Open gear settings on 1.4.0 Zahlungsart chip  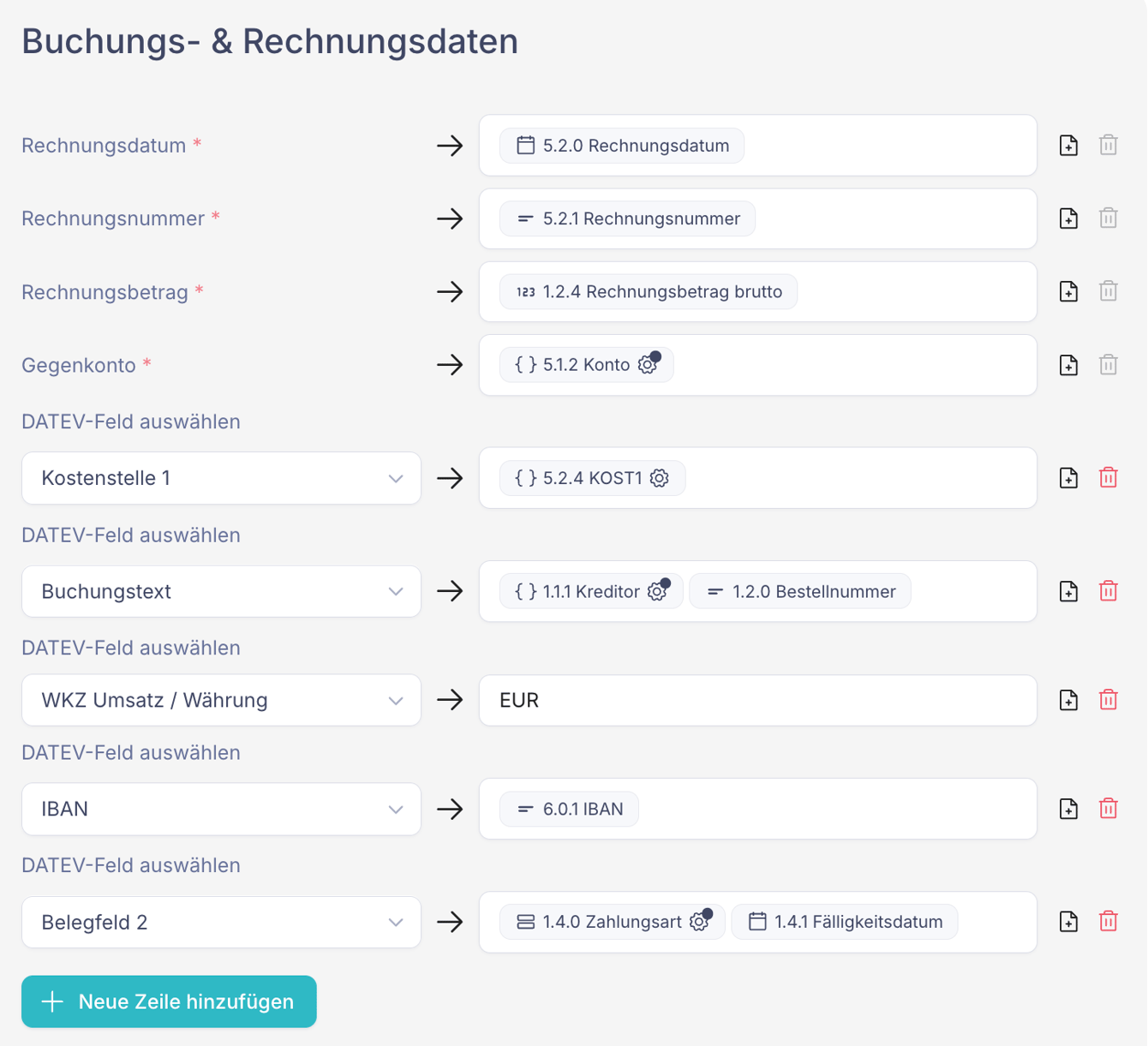pyautogui.click(x=699, y=923)
